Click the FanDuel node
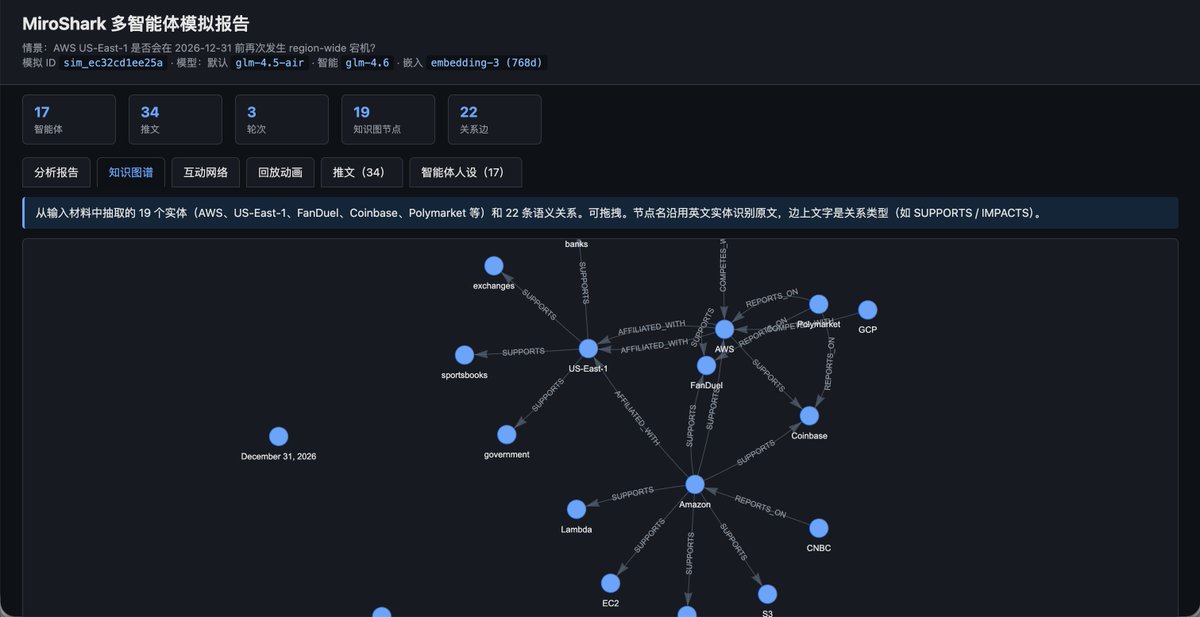Viewport: 1200px width, 617px height. (x=706, y=365)
